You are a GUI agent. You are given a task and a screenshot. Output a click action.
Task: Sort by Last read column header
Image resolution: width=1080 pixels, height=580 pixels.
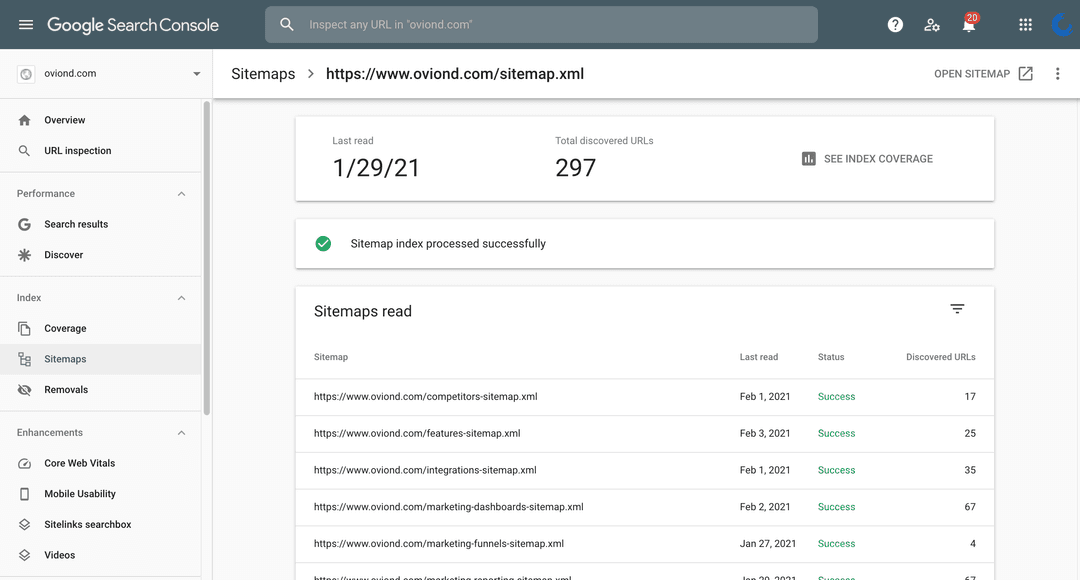tap(758, 357)
